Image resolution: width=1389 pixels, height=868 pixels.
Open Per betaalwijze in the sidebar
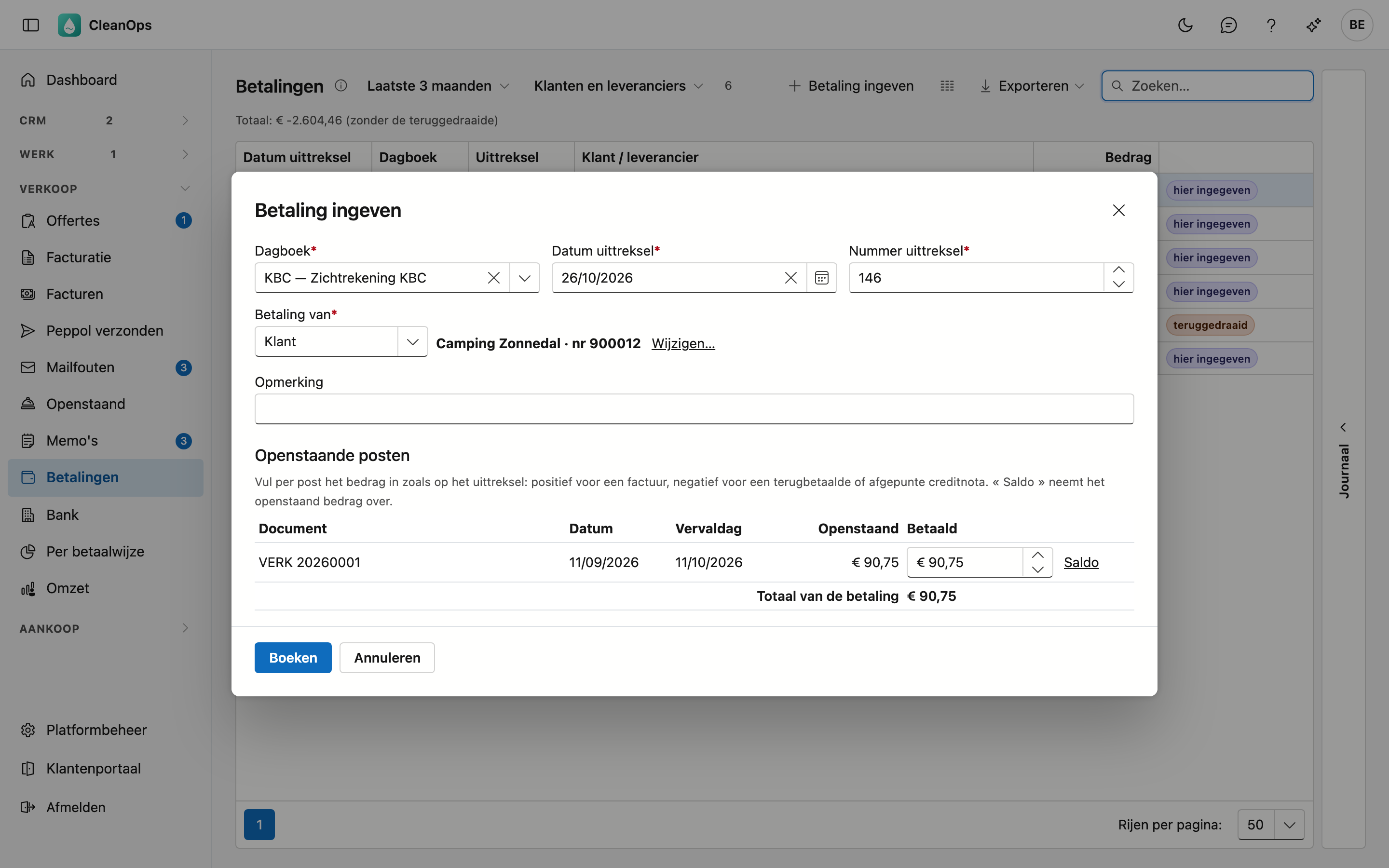click(106, 552)
